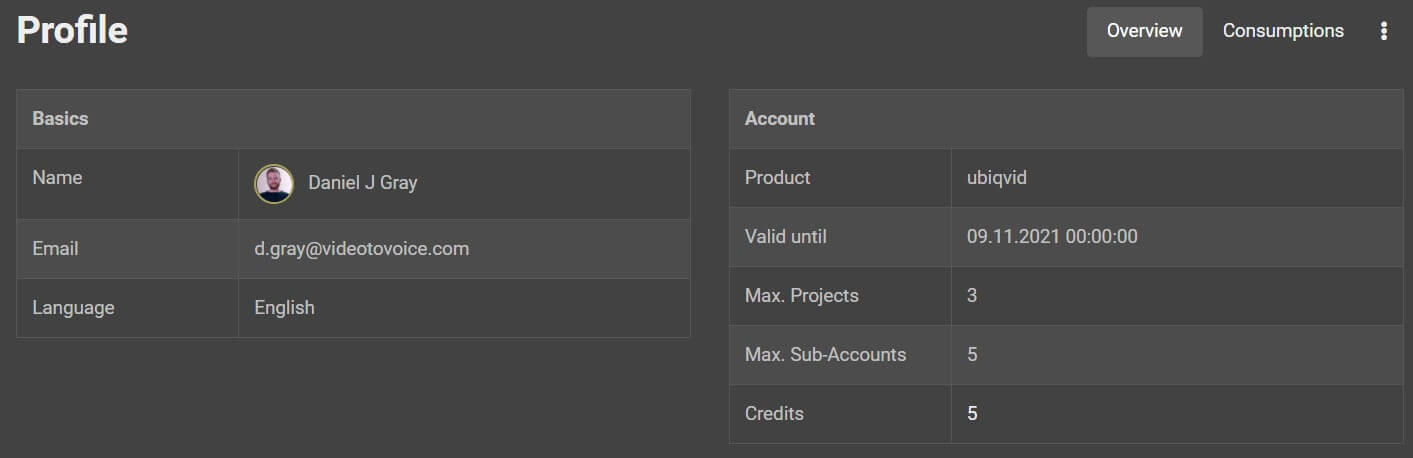Click the Product row label
The image size is (1413, 458).
pos(777,178)
